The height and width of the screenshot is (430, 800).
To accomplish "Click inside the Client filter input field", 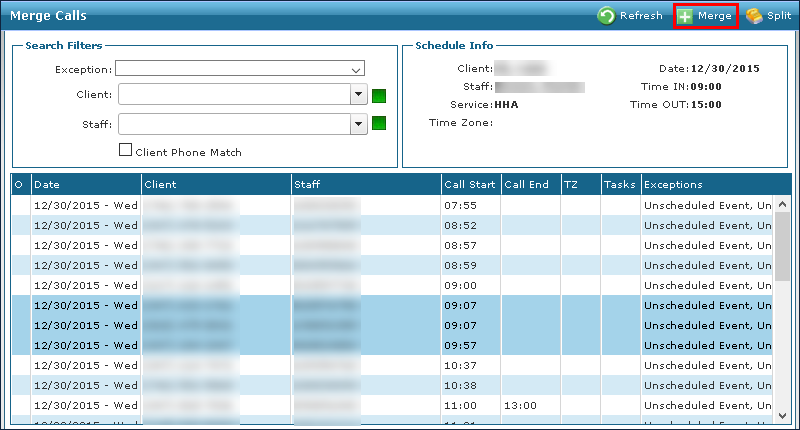I will tap(233, 96).
